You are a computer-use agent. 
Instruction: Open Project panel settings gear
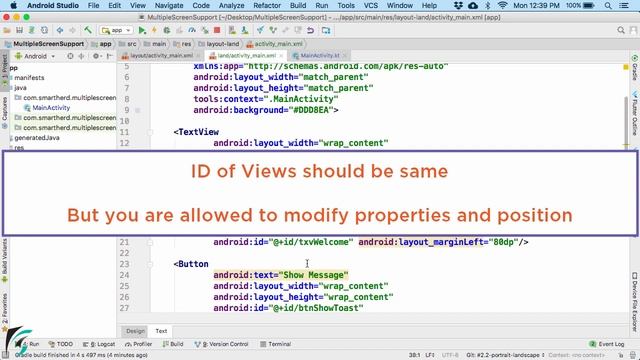(96, 56)
